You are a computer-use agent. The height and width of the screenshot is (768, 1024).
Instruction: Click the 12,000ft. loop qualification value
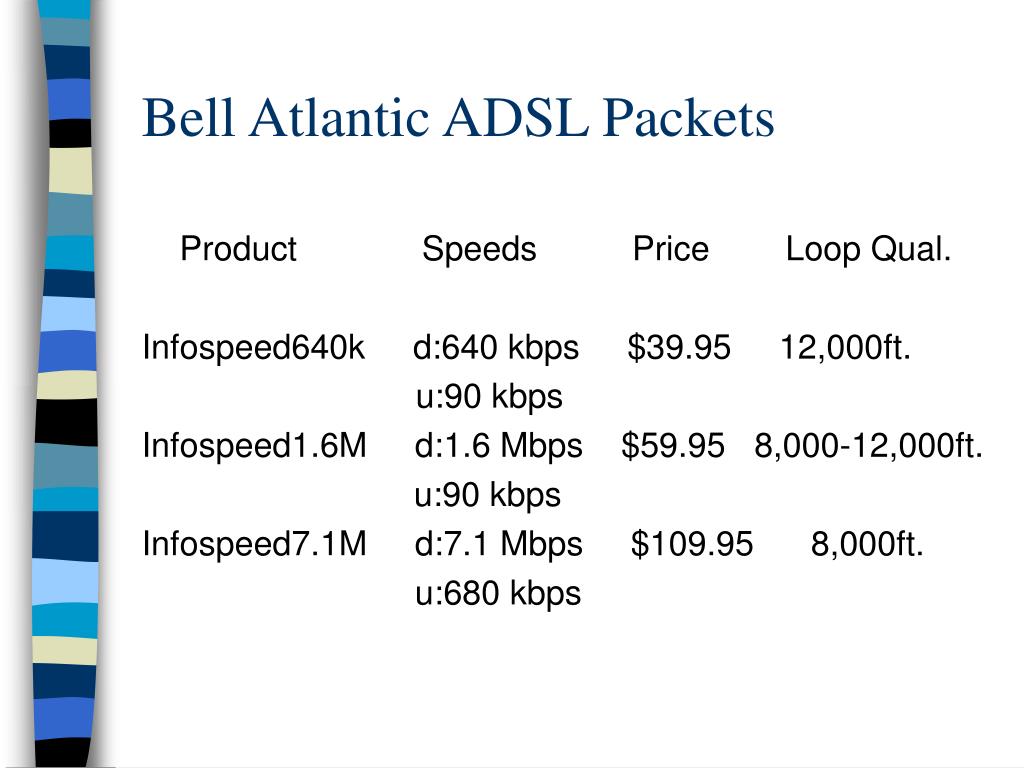[845, 348]
